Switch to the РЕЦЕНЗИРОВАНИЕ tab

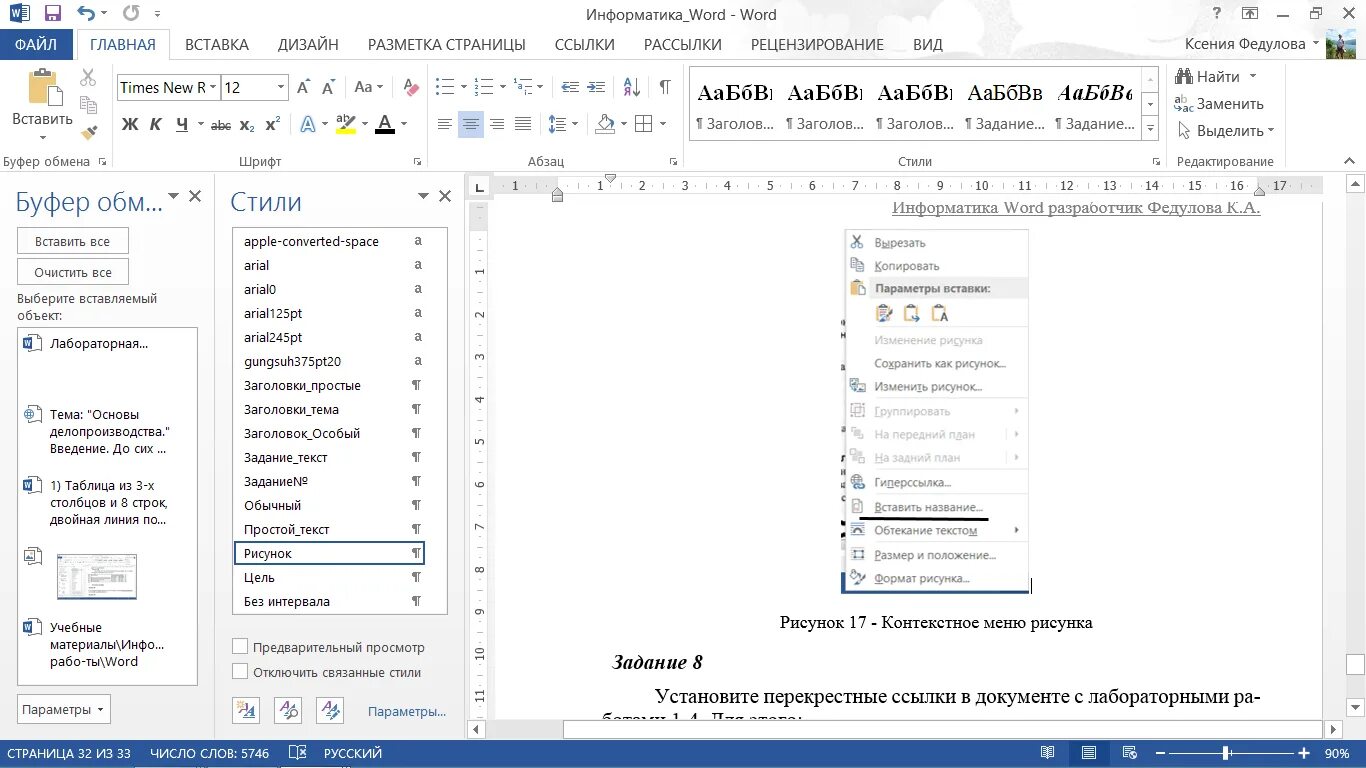817,44
